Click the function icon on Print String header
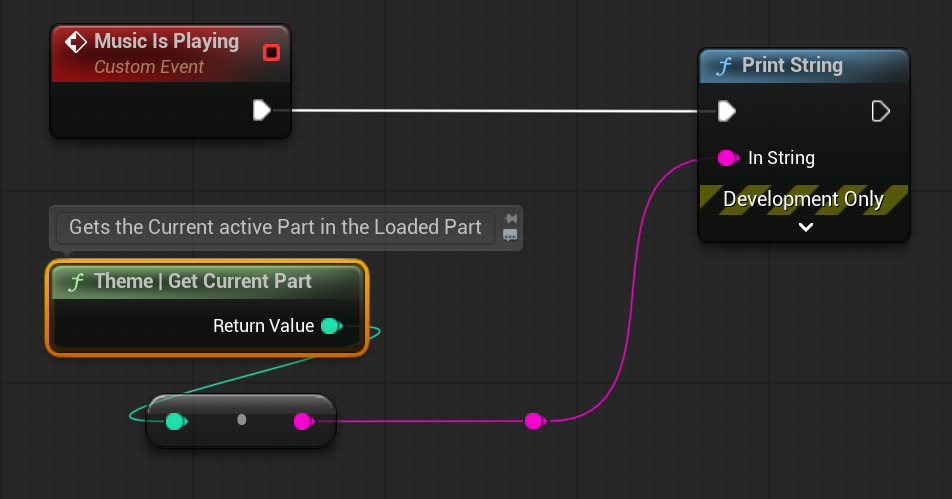 point(724,66)
